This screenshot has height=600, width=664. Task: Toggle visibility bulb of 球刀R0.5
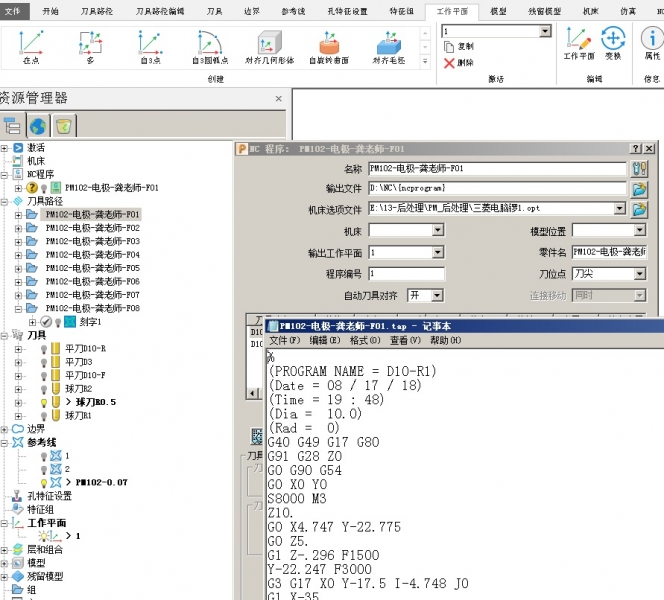coord(44,403)
